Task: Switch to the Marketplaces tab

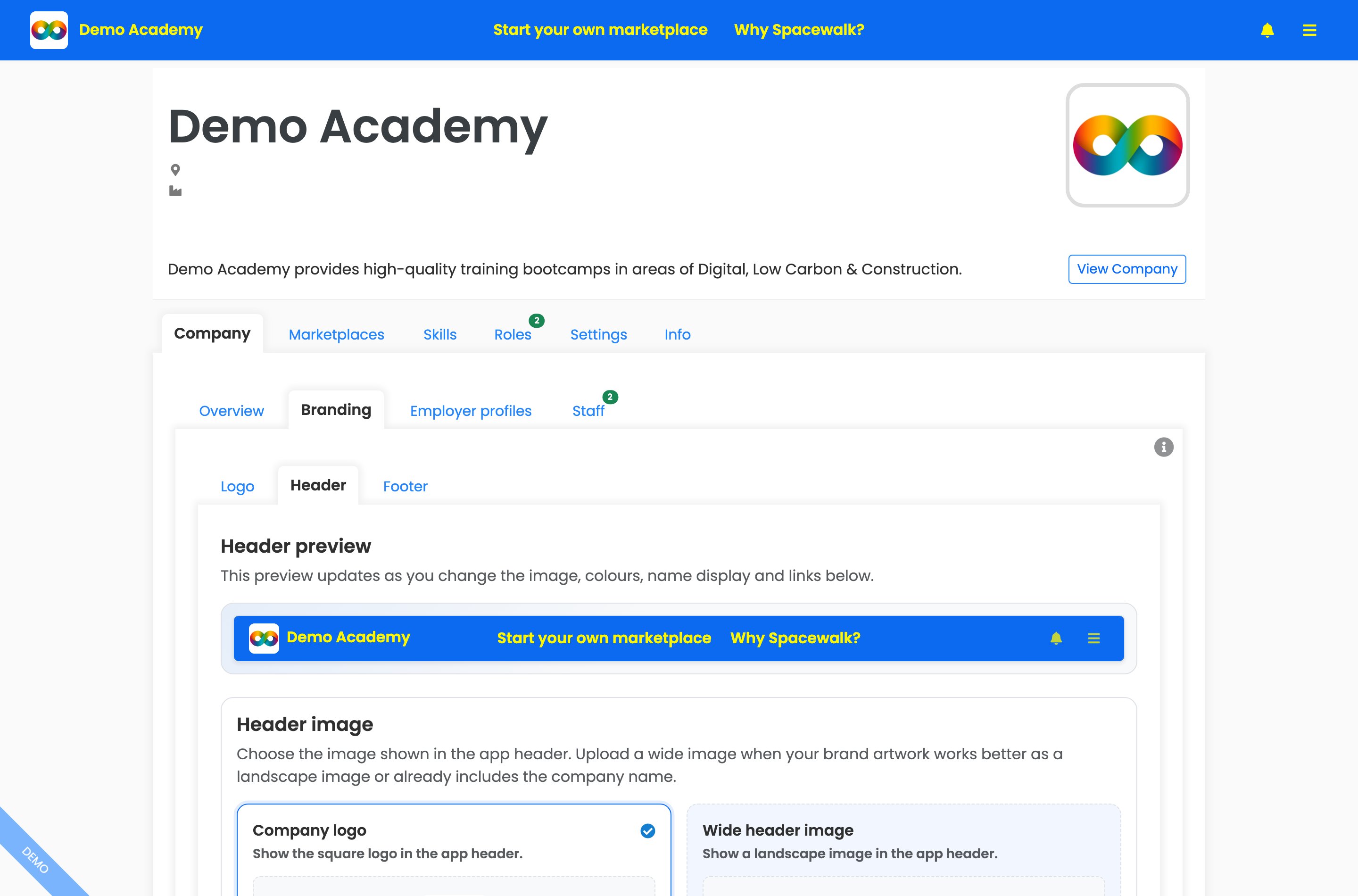Action: [x=336, y=335]
